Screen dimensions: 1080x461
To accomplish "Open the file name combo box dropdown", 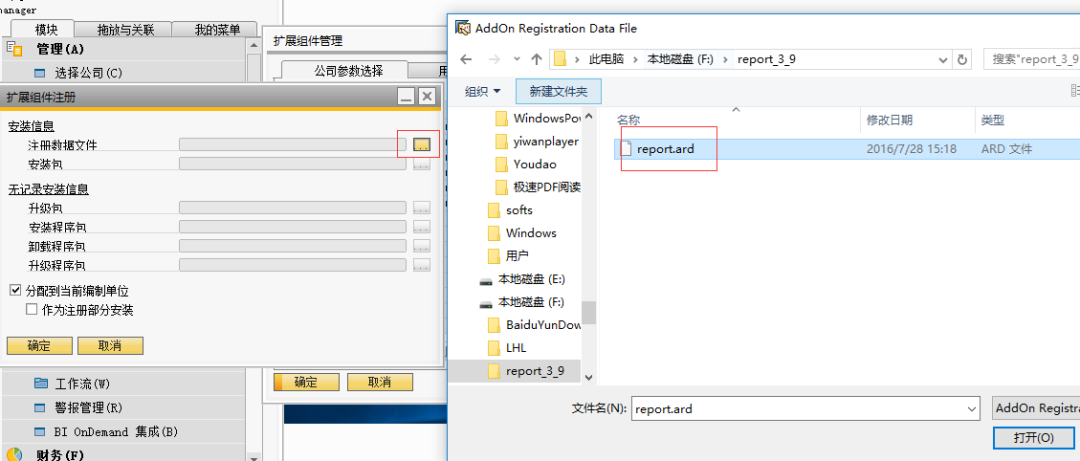I will (972, 409).
